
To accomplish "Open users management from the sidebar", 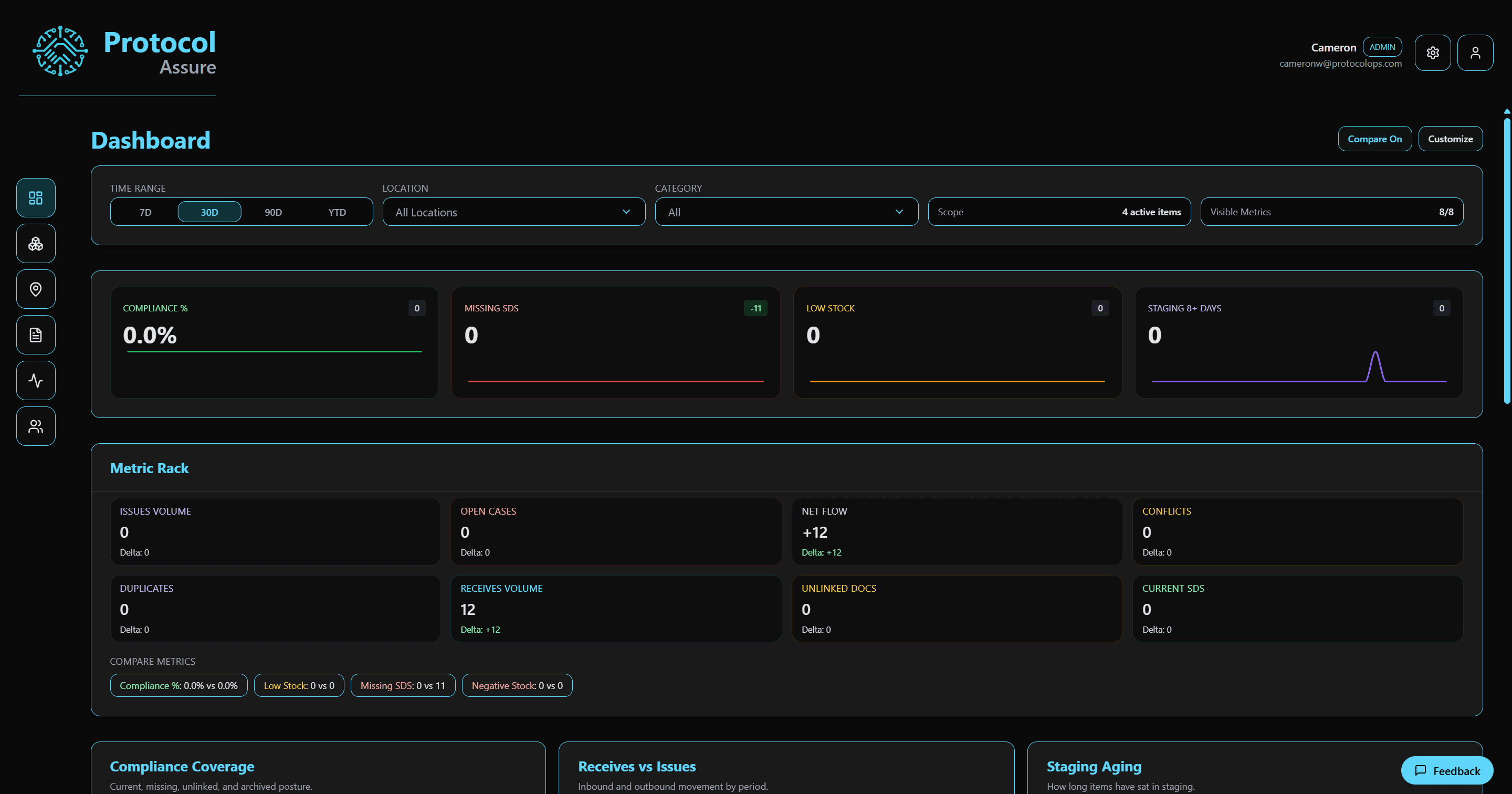I will (x=35, y=426).
